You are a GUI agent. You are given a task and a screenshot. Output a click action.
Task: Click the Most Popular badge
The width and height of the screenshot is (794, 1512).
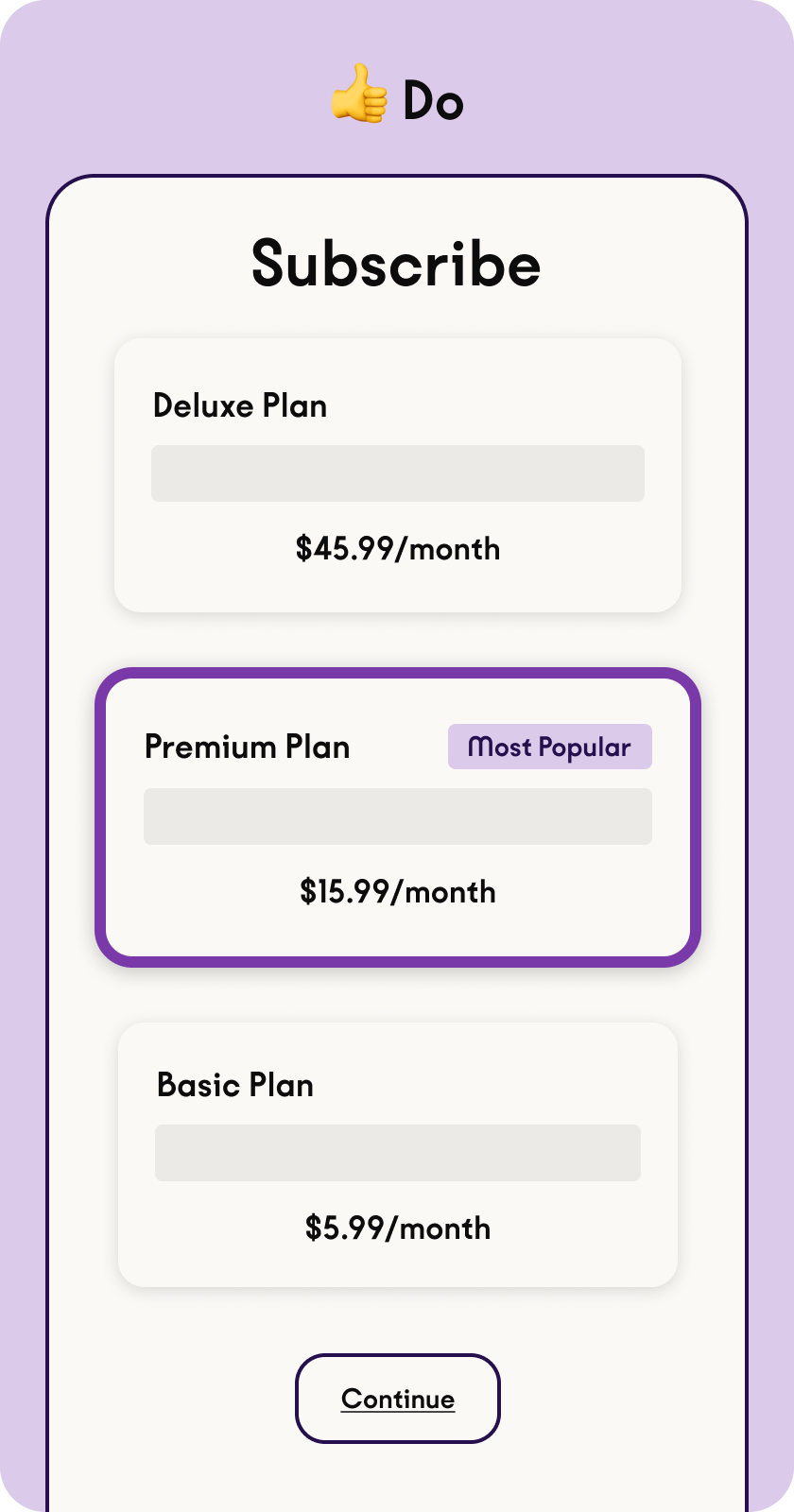[x=549, y=747]
